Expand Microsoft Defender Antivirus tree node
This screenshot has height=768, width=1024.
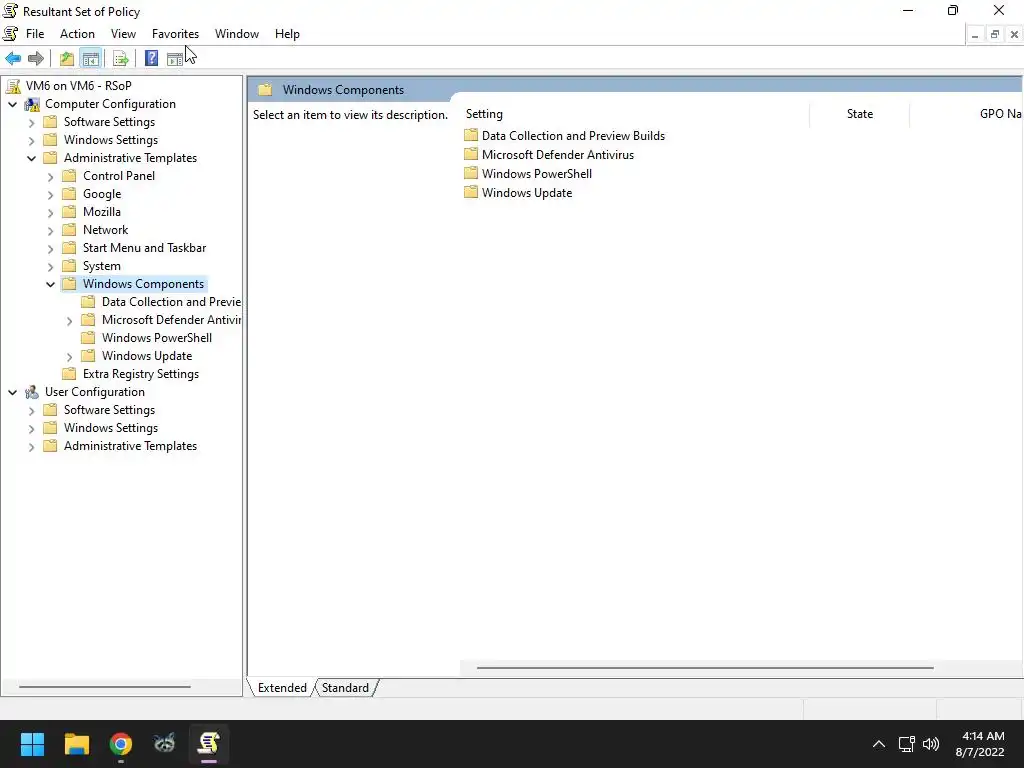[69, 321]
